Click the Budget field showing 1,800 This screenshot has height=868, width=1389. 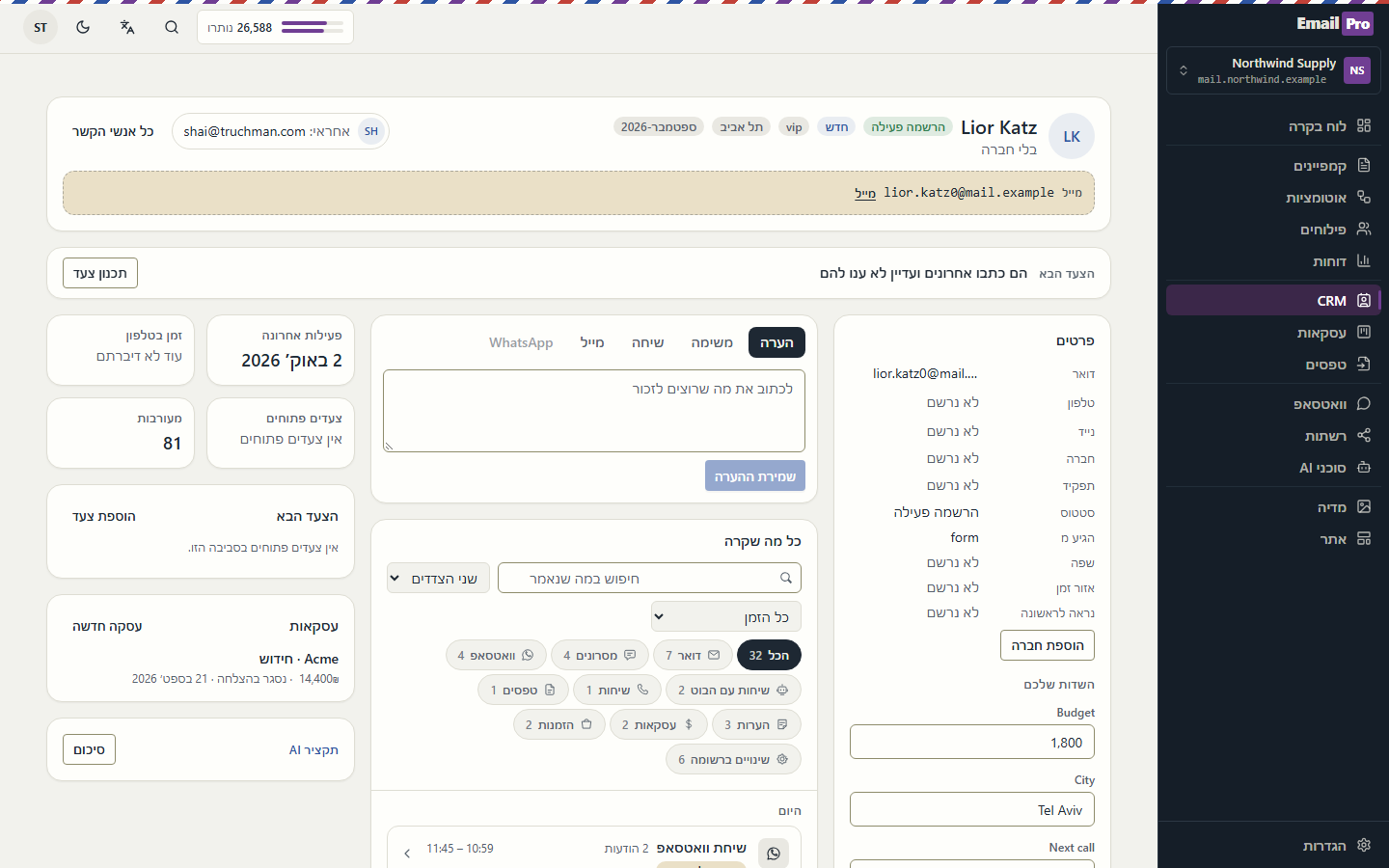tap(972, 743)
